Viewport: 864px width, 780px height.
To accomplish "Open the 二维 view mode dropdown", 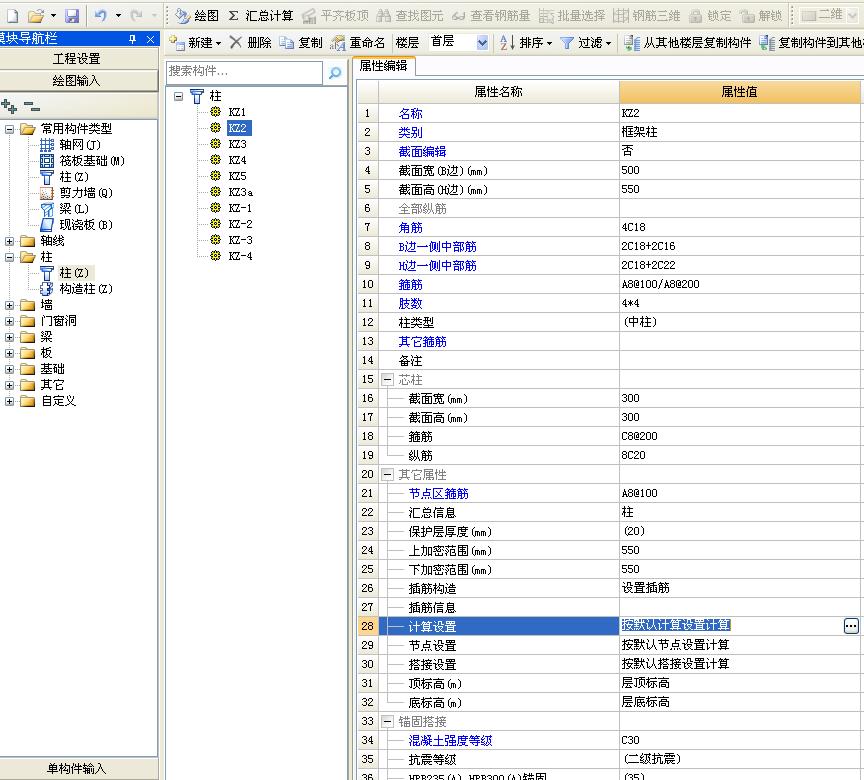I will [x=852, y=15].
